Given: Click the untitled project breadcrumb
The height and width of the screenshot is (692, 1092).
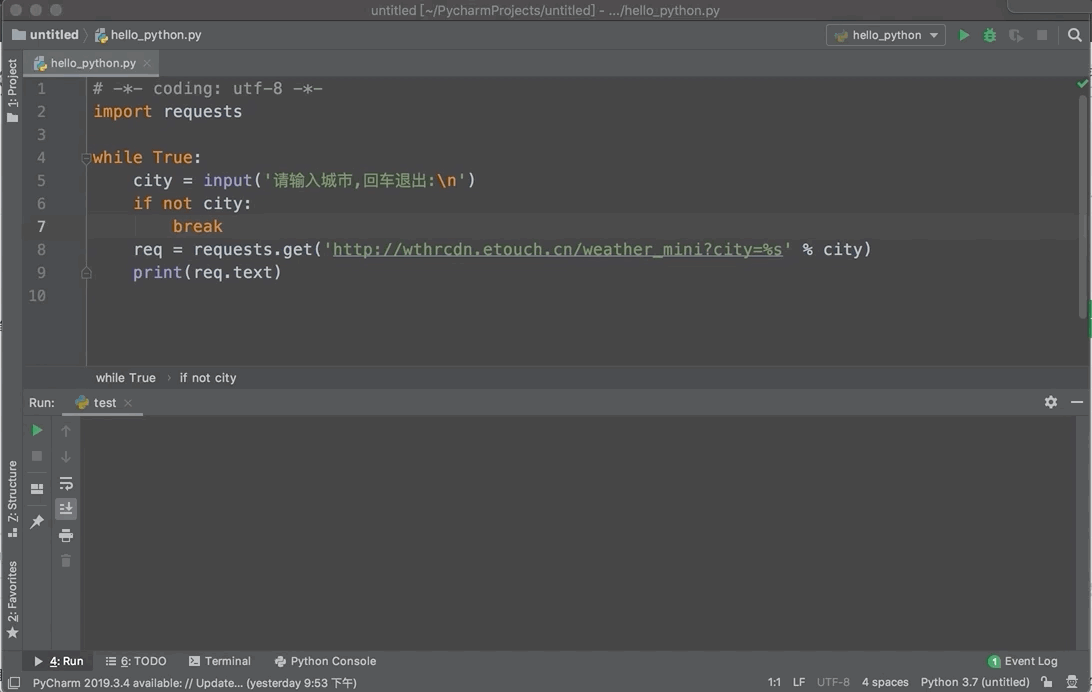Looking at the screenshot, I should tap(46, 35).
